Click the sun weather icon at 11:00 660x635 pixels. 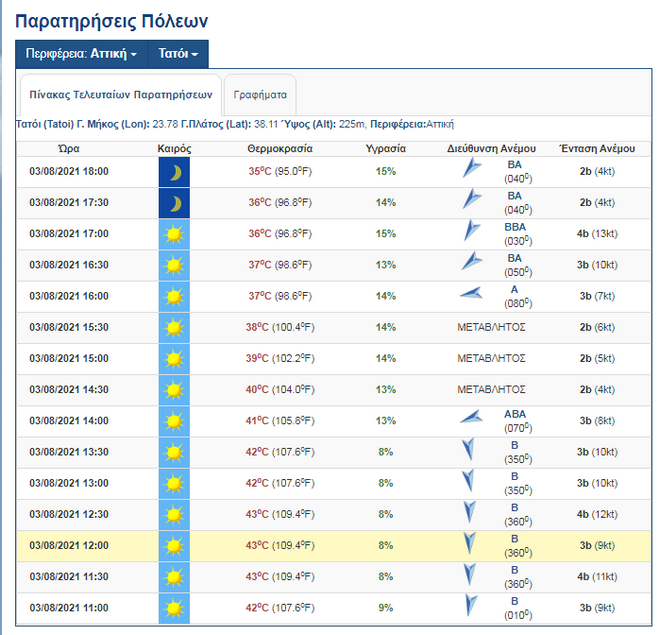[174, 607]
